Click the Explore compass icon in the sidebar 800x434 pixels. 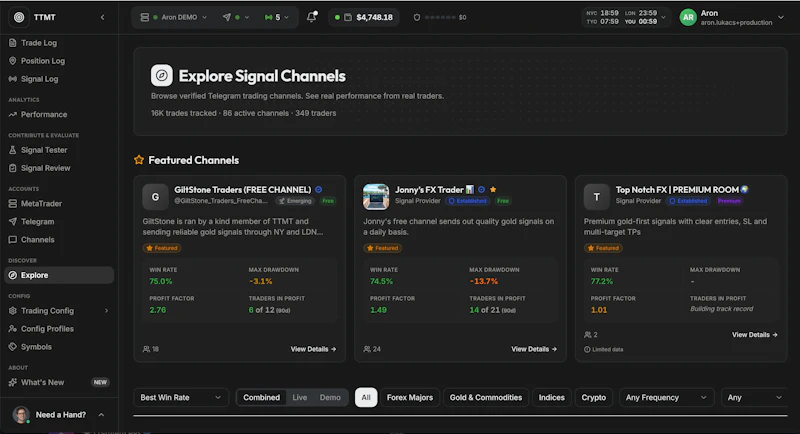13,275
